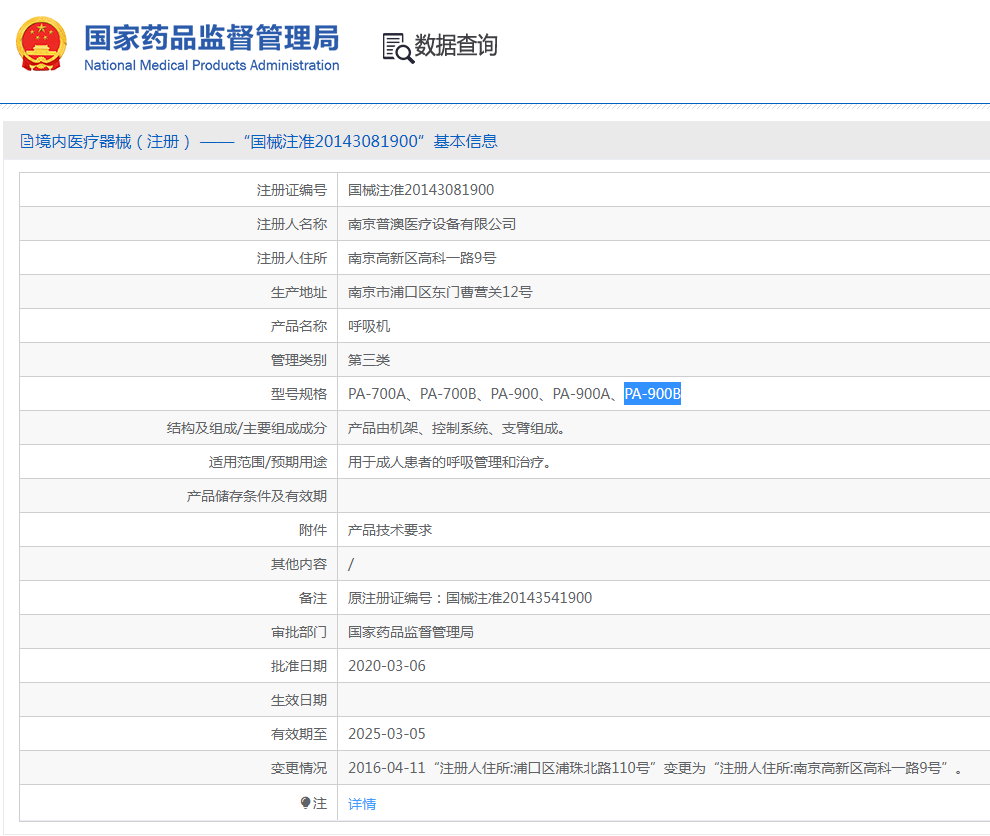Click approval date 2020-03-06

[387, 666]
